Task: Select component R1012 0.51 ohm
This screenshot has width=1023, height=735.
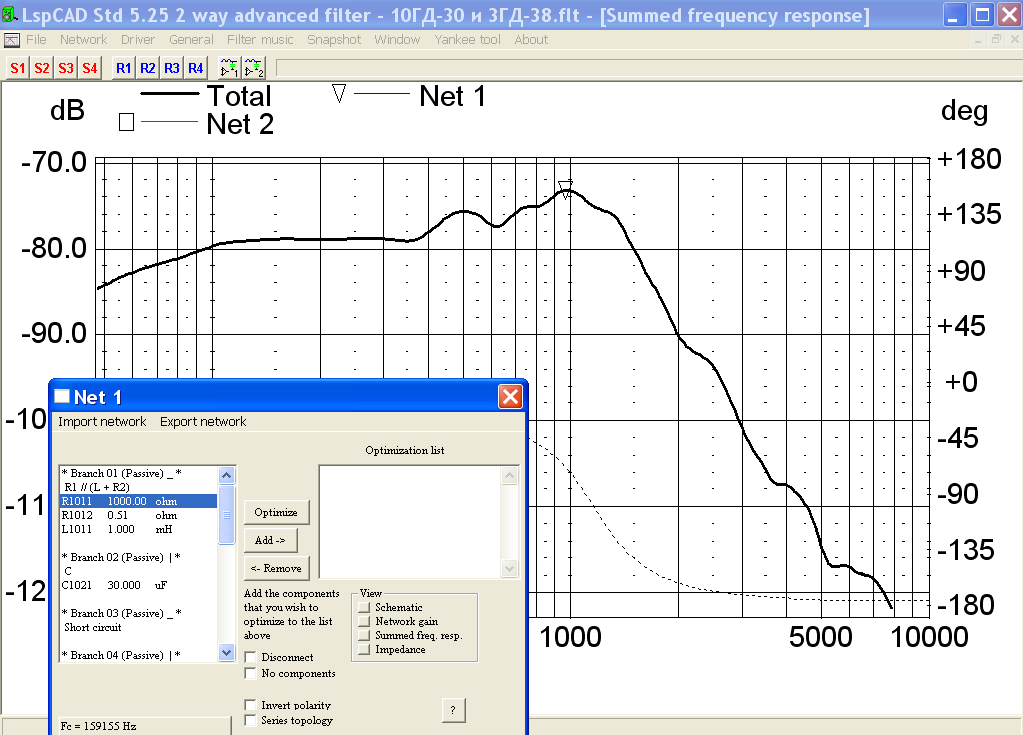Action: (138, 515)
